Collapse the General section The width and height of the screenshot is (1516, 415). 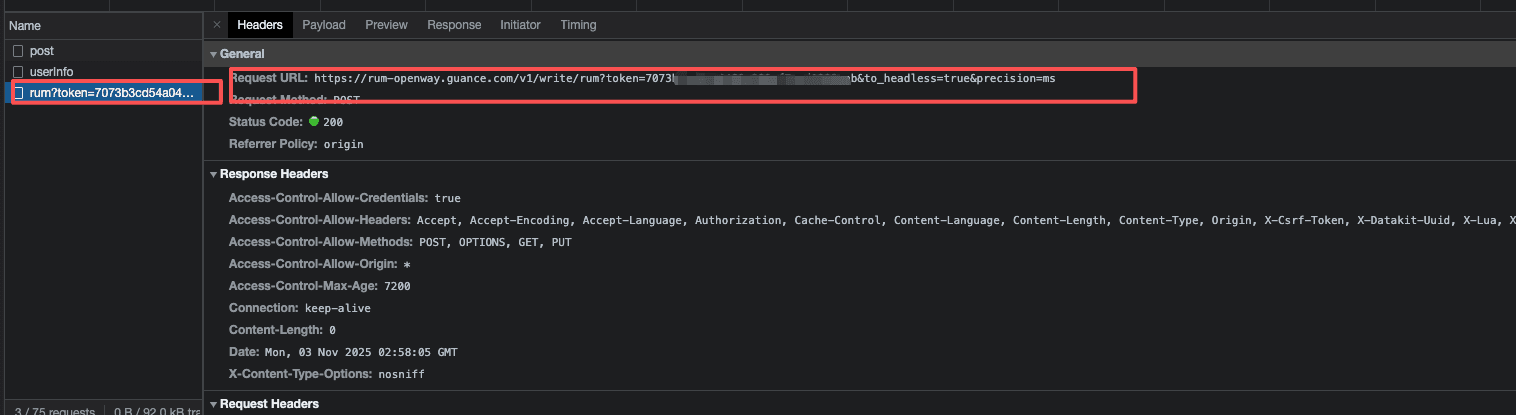242,54
